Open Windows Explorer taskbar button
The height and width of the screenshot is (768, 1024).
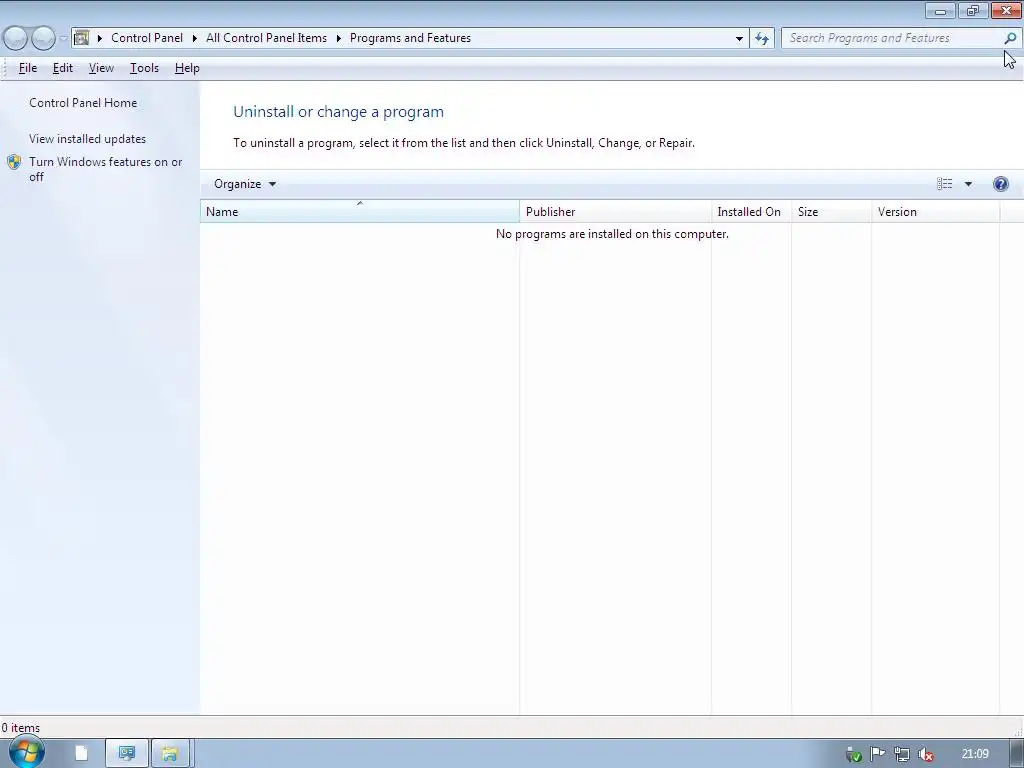coord(170,754)
